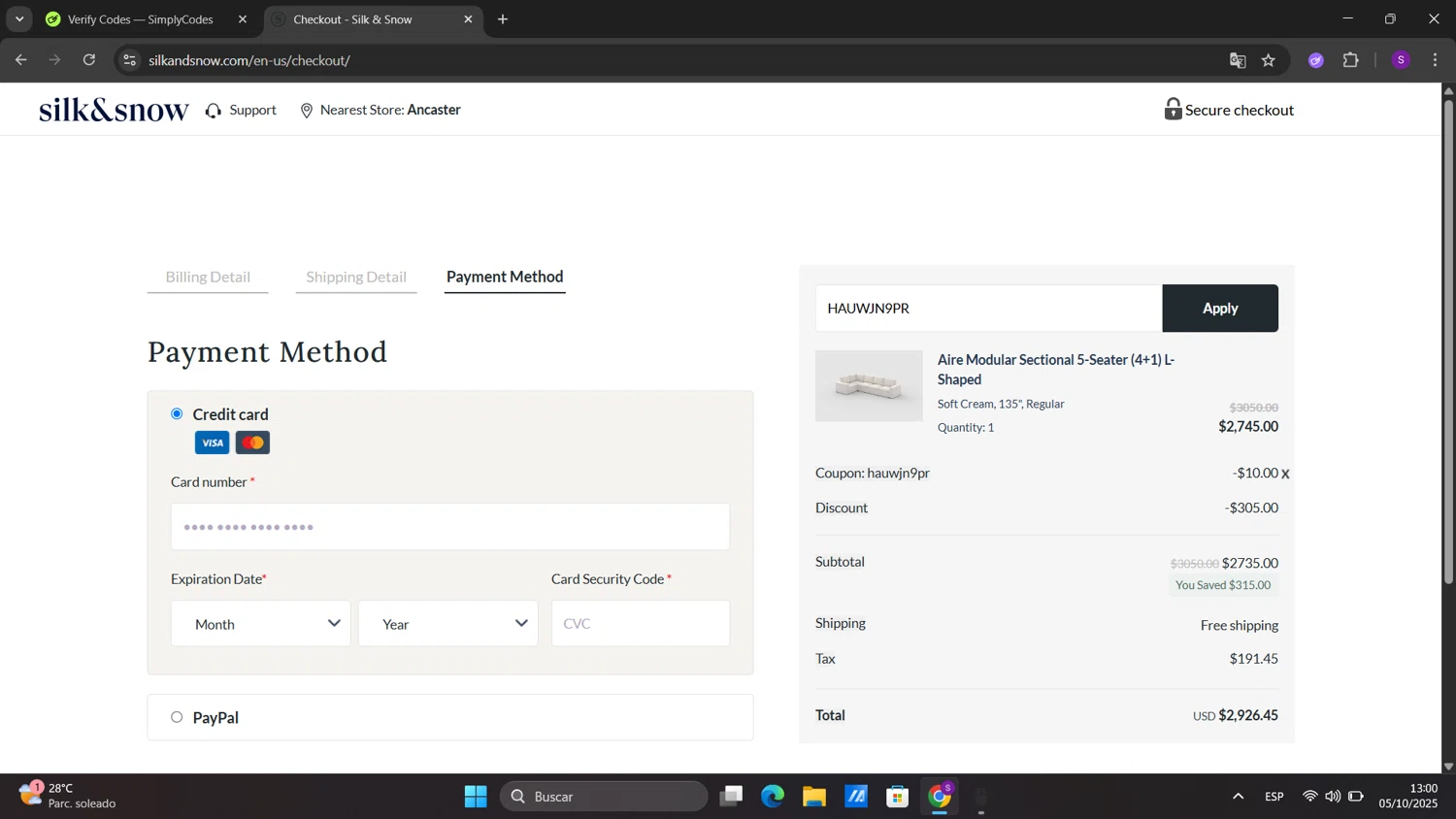Open a new browser tab
The height and width of the screenshot is (819, 1456).
(503, 19)
